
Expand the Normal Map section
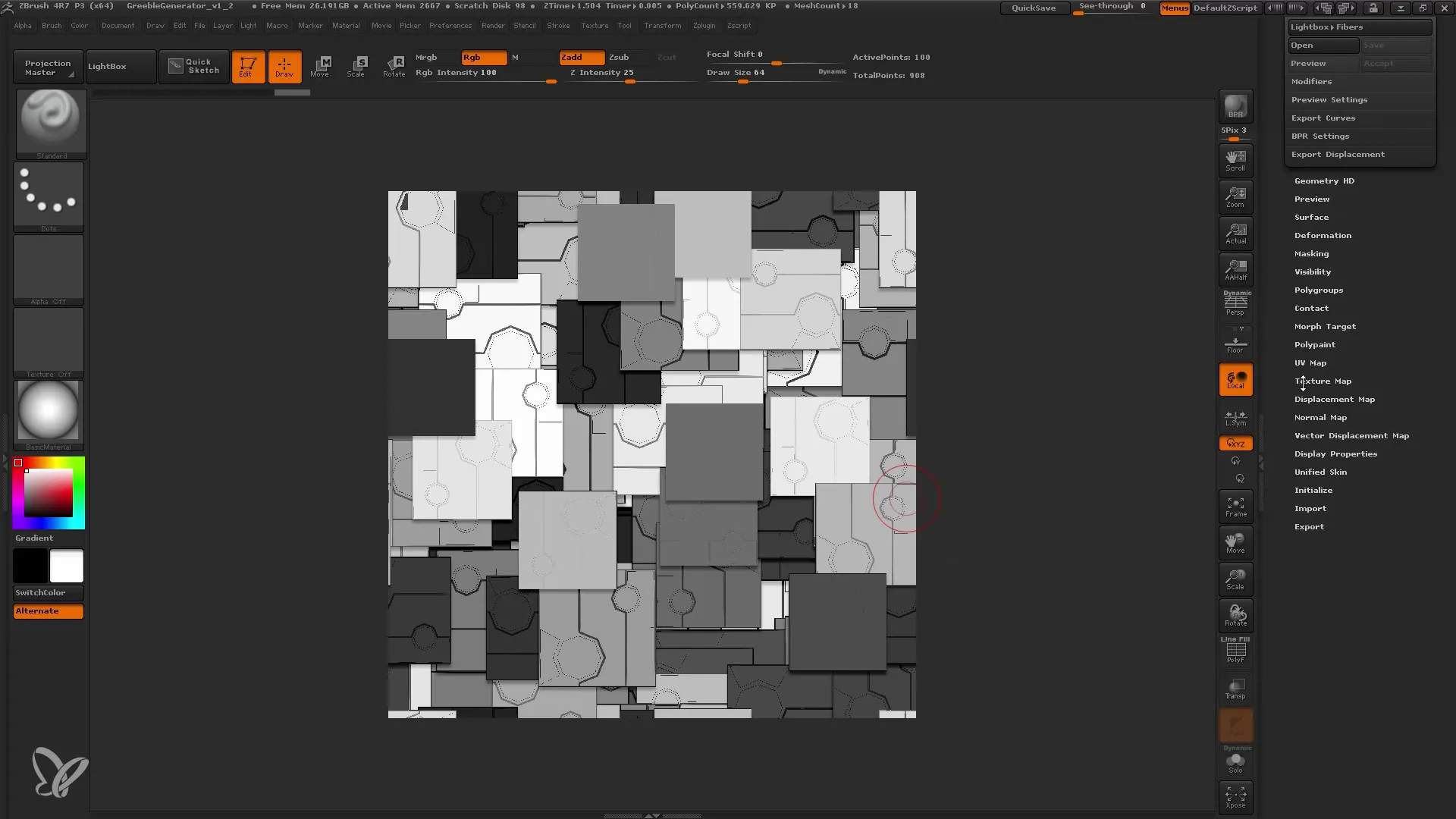pos(1320,417)
